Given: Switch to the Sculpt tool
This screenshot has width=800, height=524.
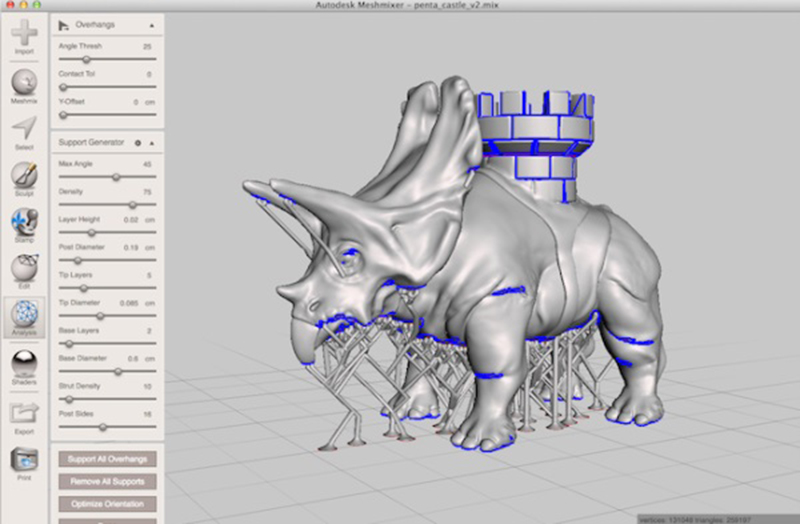Looking at the screenshot, I should point(24,176).
